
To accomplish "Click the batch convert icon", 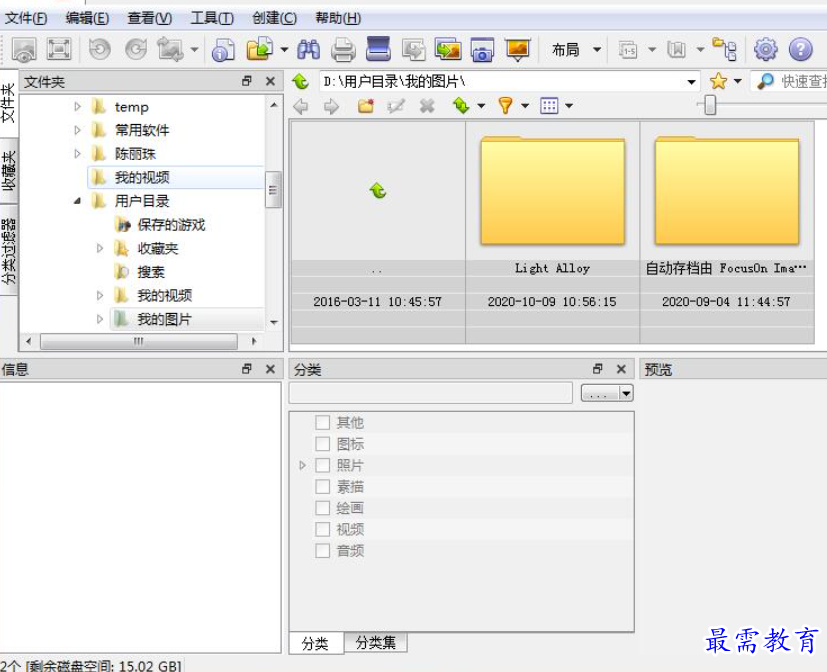I will [414, 50].
